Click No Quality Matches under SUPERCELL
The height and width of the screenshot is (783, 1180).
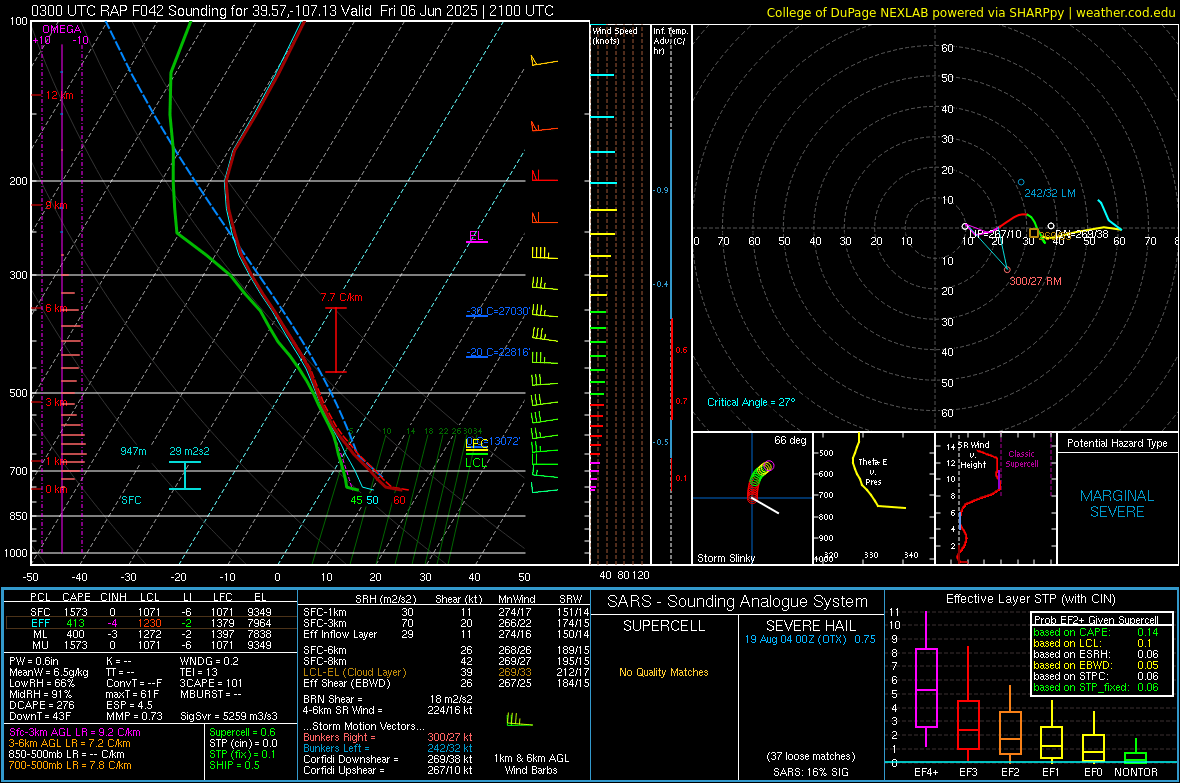point(664,672)
